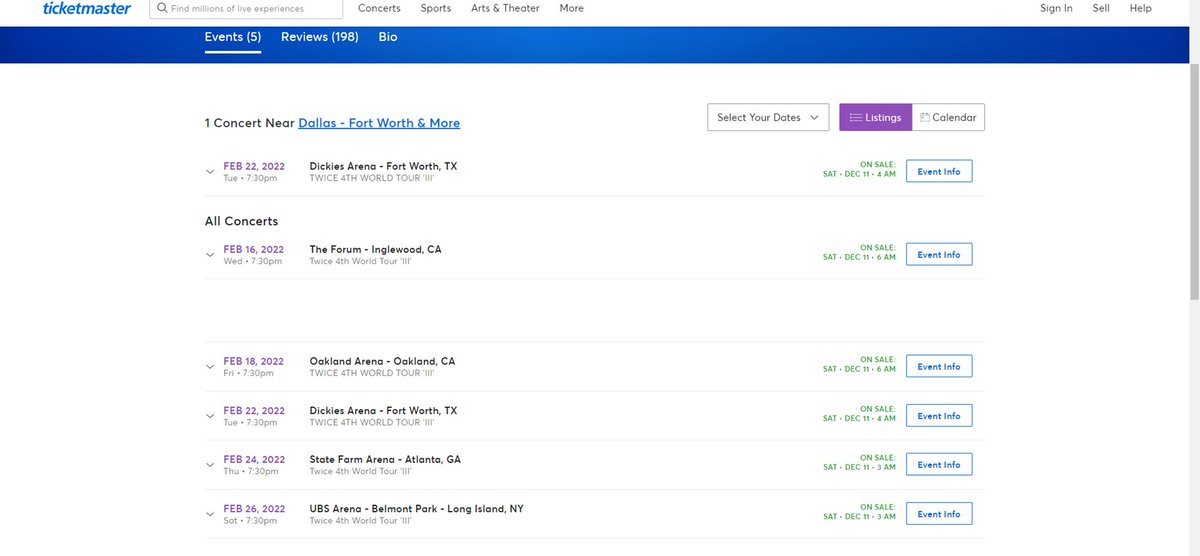Open the Select Your Dates dropdown

coord(768,117)
